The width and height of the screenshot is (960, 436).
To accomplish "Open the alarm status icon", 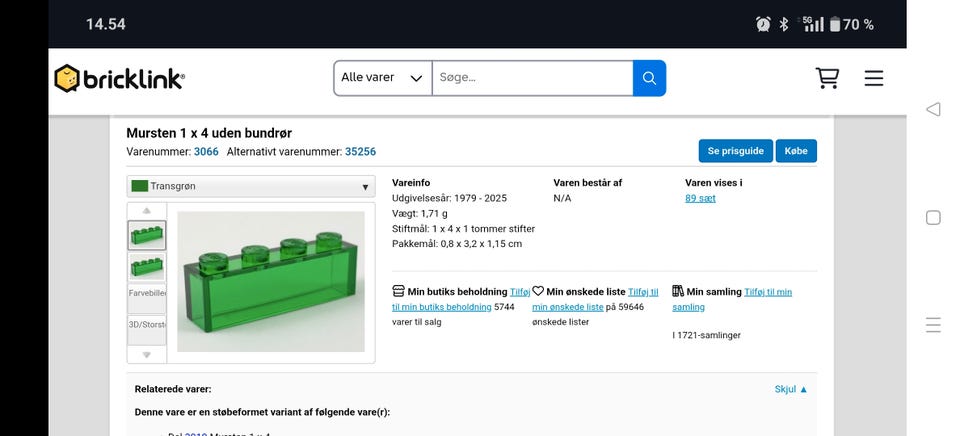I will 763,24.
